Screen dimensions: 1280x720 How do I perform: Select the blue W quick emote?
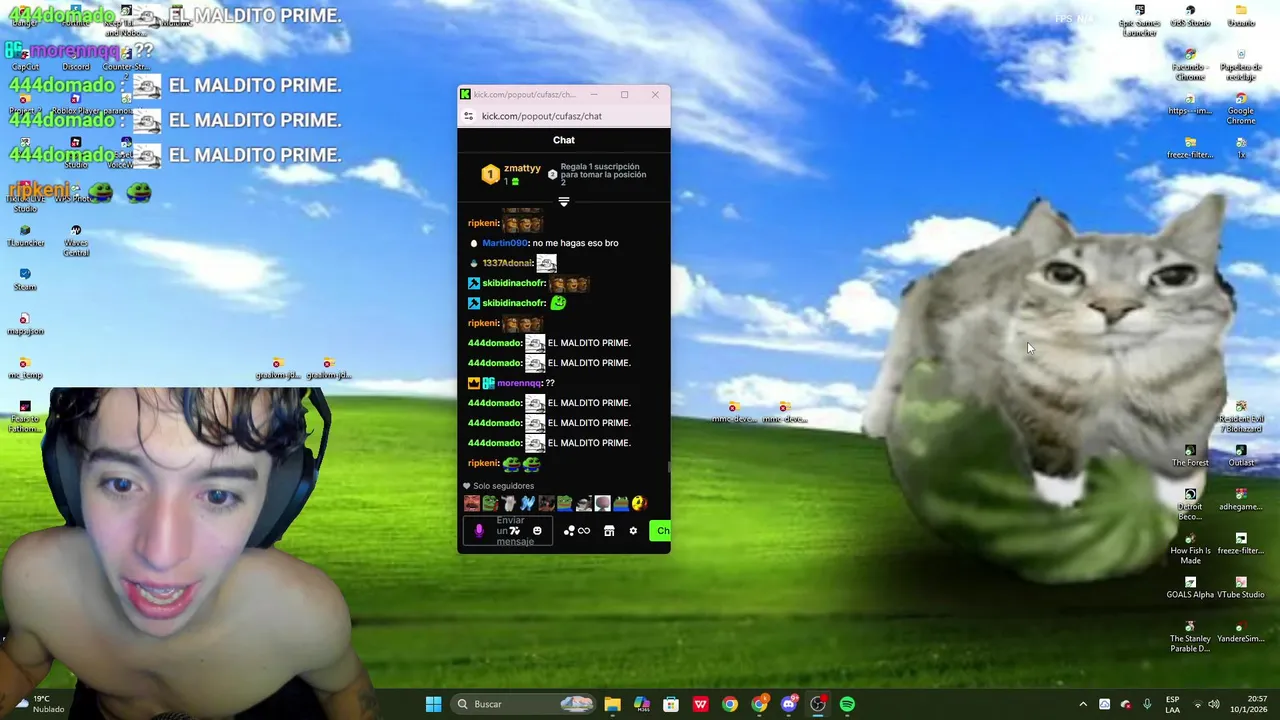click(527, 503)
